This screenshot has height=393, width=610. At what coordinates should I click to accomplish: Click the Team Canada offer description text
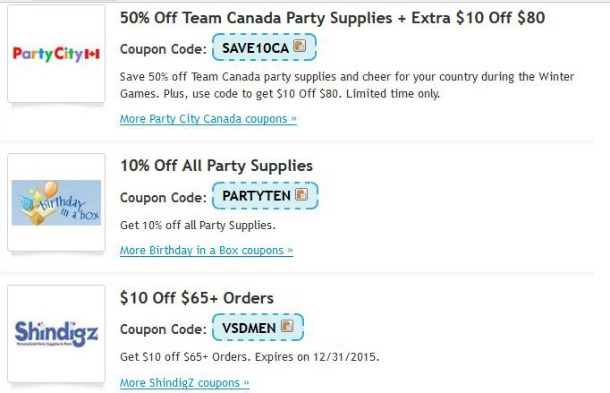(347, 85)
